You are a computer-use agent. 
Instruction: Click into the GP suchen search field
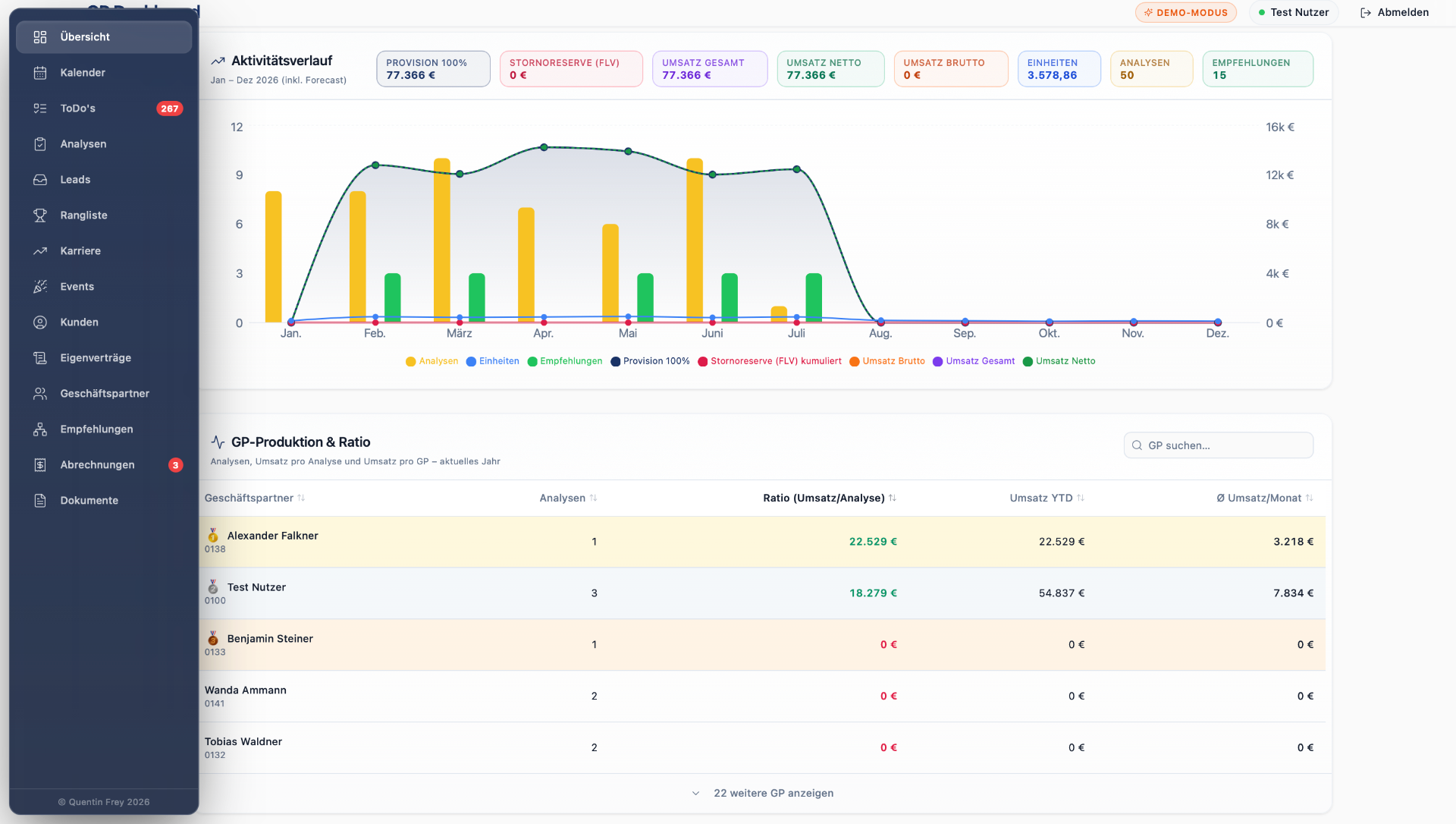coord(1219,445)
